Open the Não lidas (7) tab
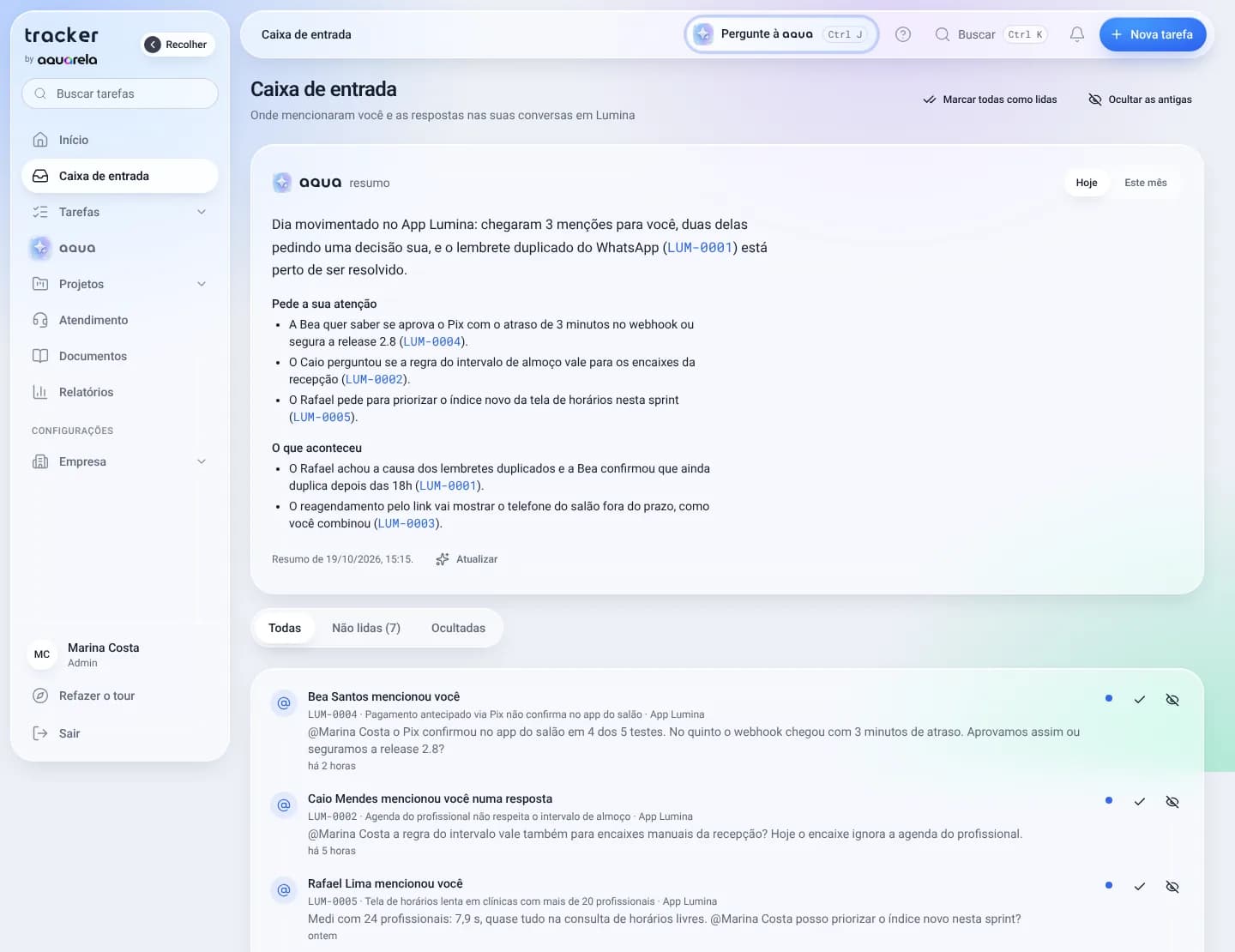This screenshot has width=1235, height=952. 366,628
